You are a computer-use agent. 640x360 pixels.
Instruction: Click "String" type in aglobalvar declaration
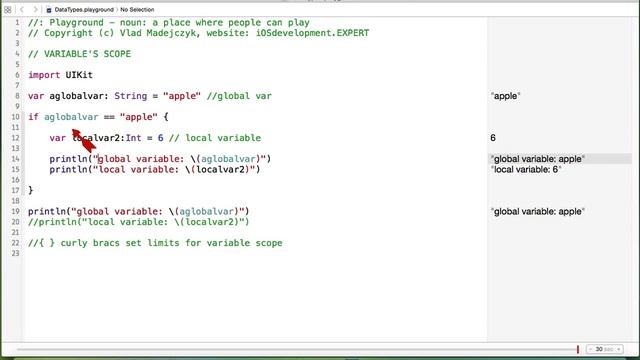(x=131, y=96)
